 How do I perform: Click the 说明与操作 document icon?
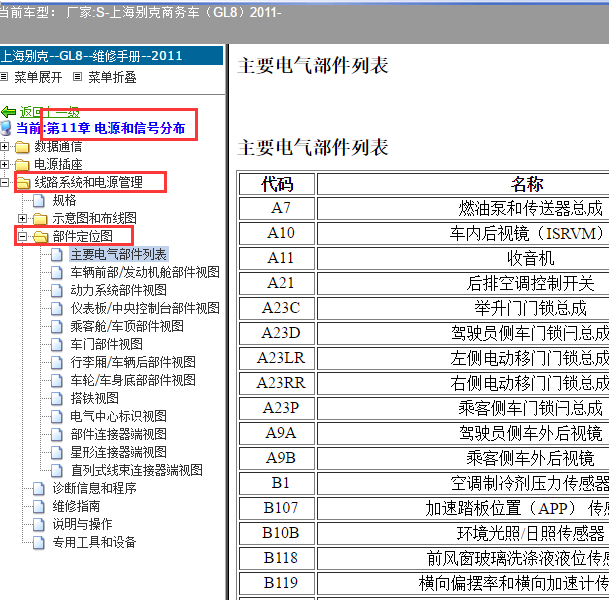(39, 525)
